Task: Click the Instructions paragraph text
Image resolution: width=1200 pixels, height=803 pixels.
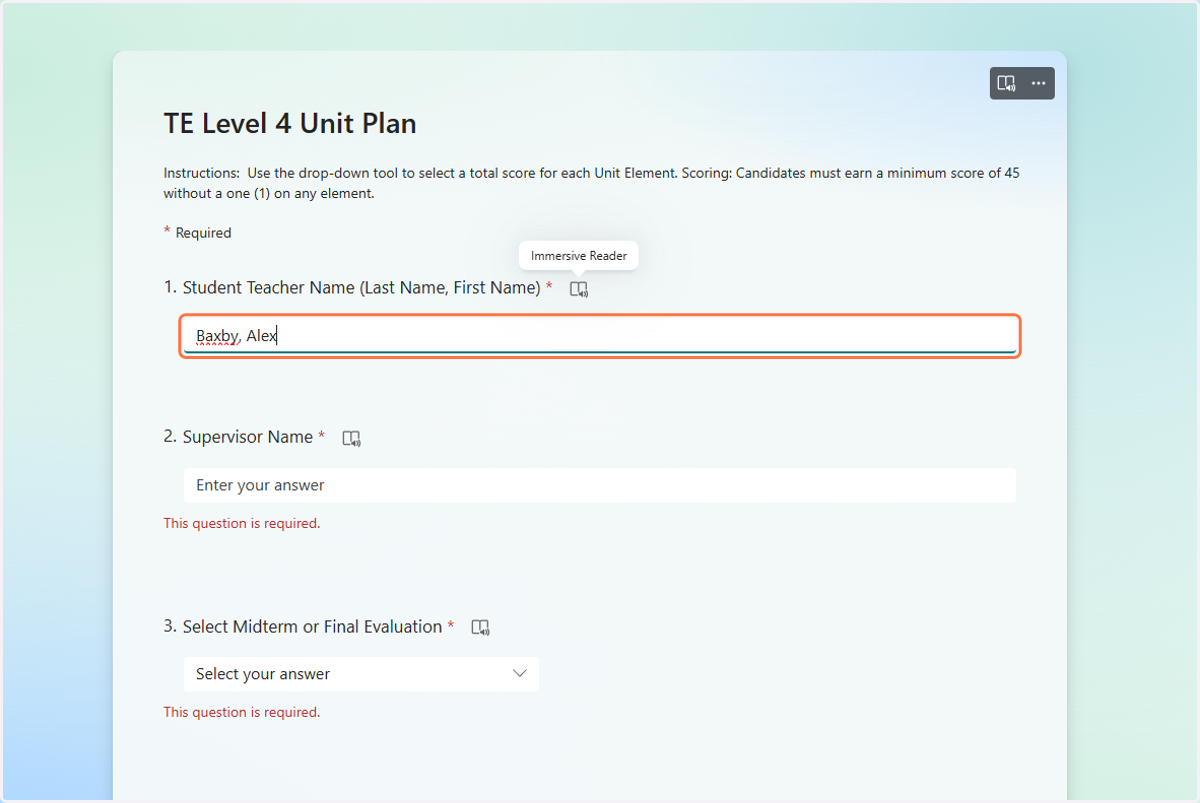Action: (592, 183)
